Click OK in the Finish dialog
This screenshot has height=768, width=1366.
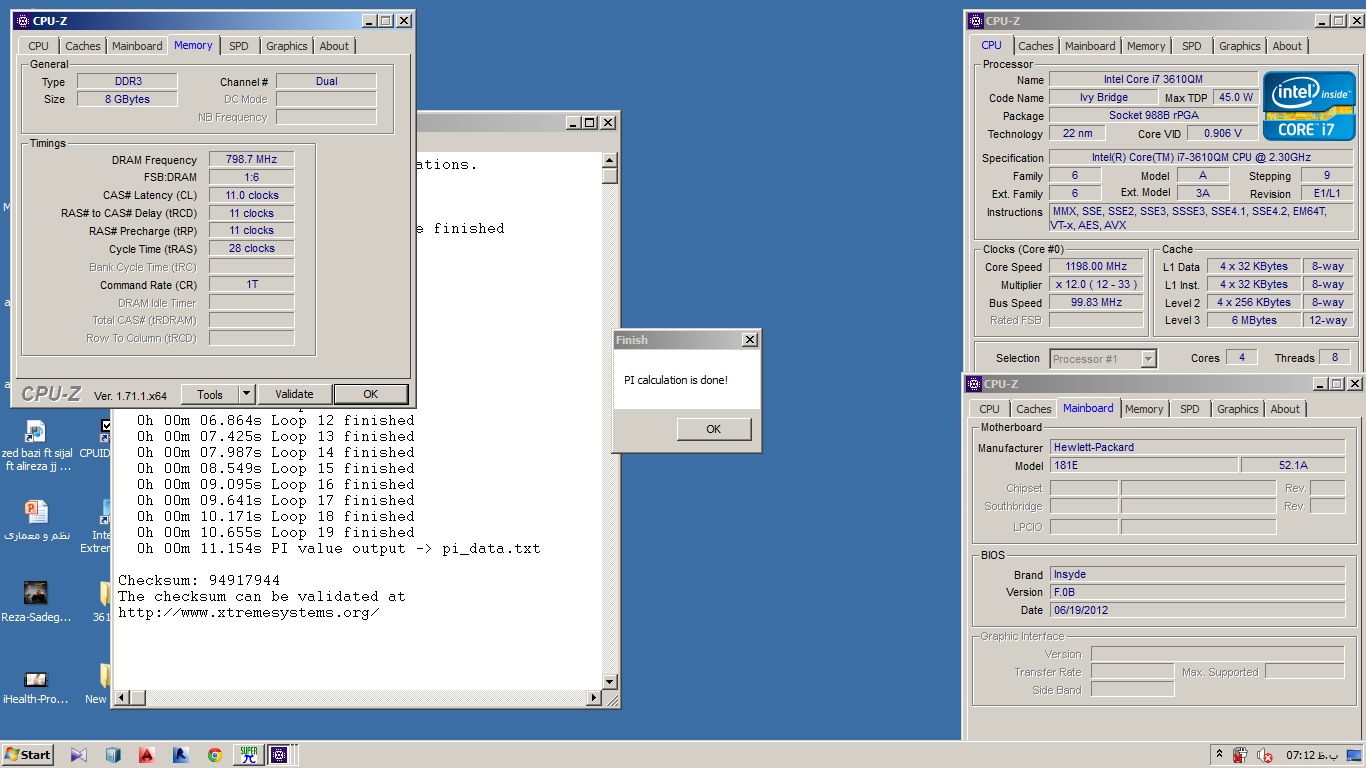coord(713,429)
